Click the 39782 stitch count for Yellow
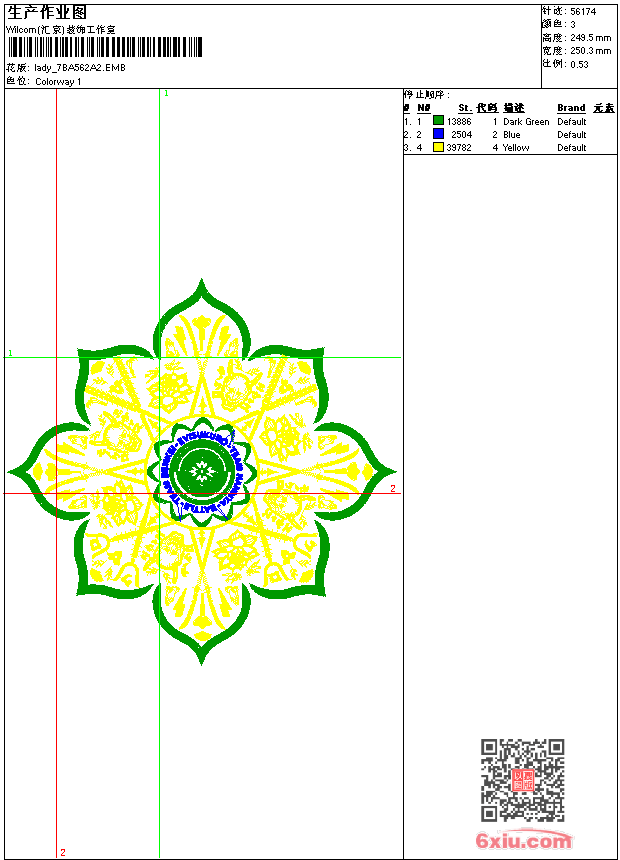This screenshot has height=860, width=620. [459, 147]
